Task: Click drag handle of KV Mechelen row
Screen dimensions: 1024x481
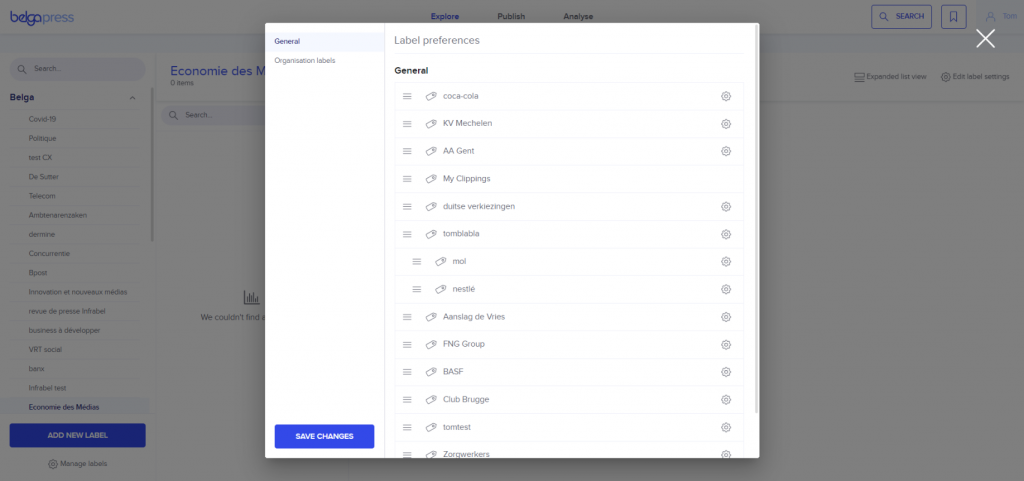Action: 407,123
